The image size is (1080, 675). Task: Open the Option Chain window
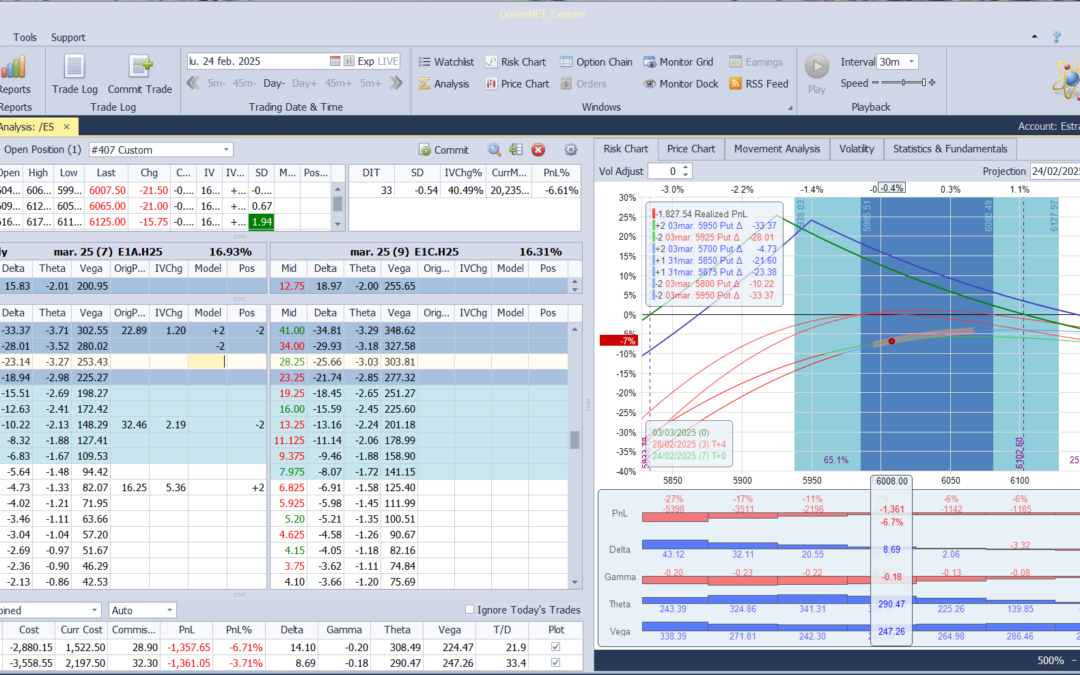pyautogui.click(x=596, y=62)
